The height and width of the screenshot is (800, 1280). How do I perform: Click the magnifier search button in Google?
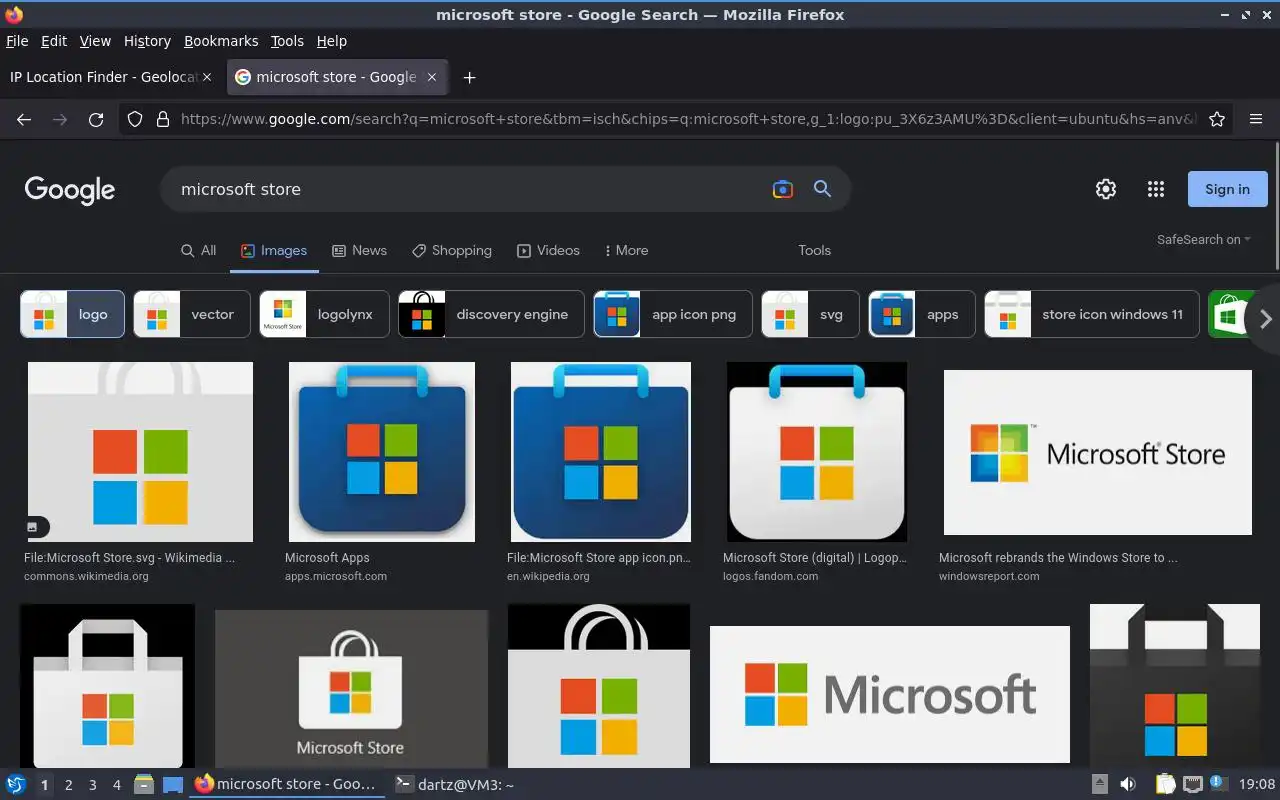click(x=822, y=189)
